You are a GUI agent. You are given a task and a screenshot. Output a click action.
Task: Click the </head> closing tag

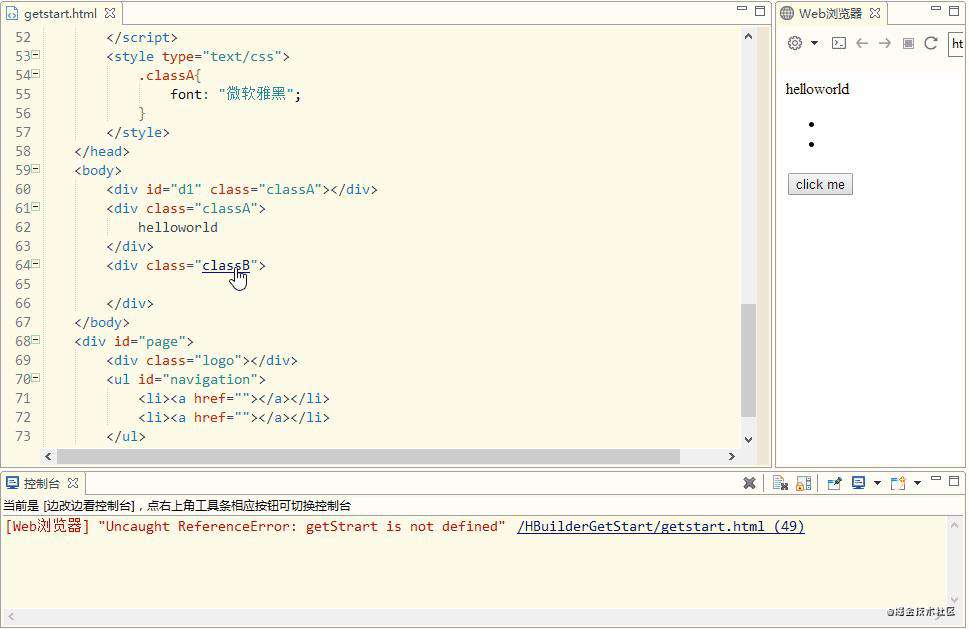click(101, 151)
